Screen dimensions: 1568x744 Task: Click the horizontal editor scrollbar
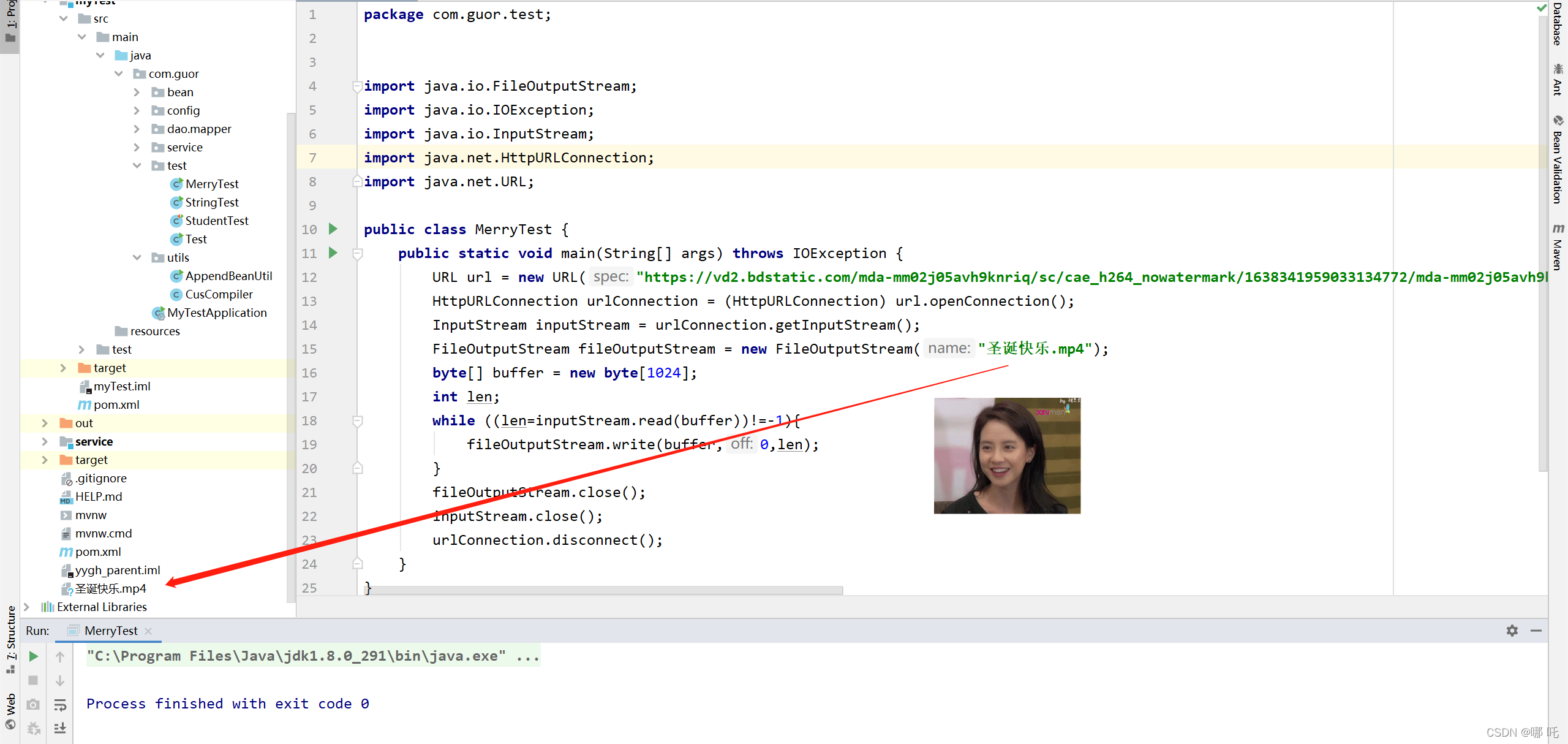coord(603,590)
